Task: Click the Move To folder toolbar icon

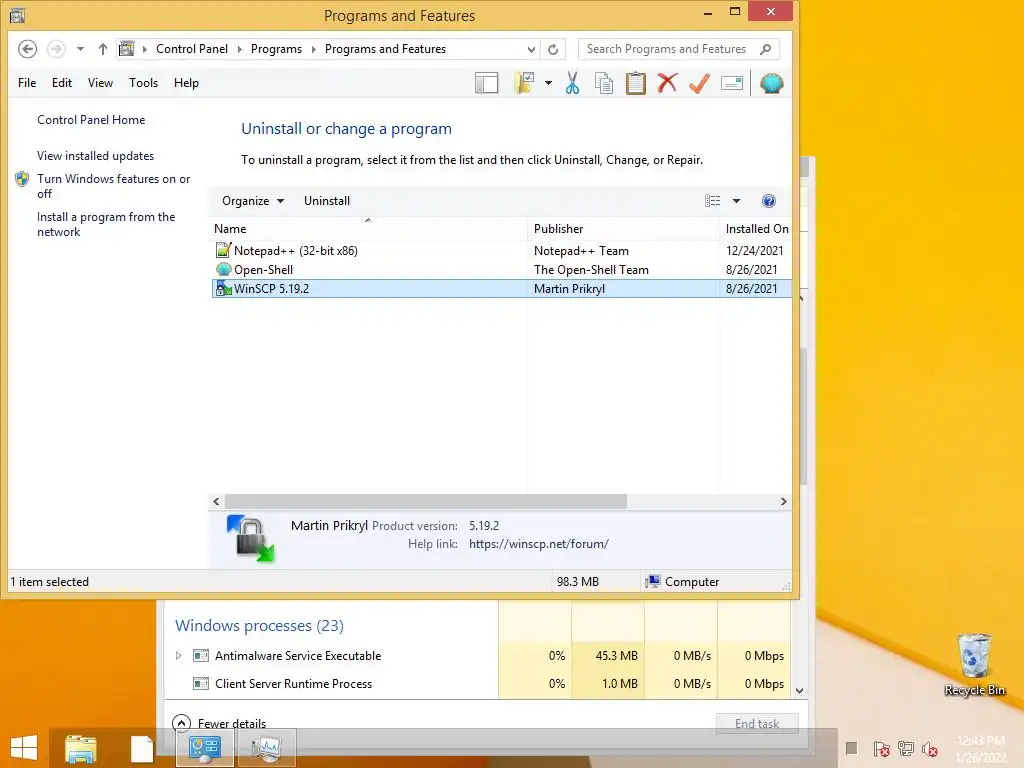Action: [525, 83]
